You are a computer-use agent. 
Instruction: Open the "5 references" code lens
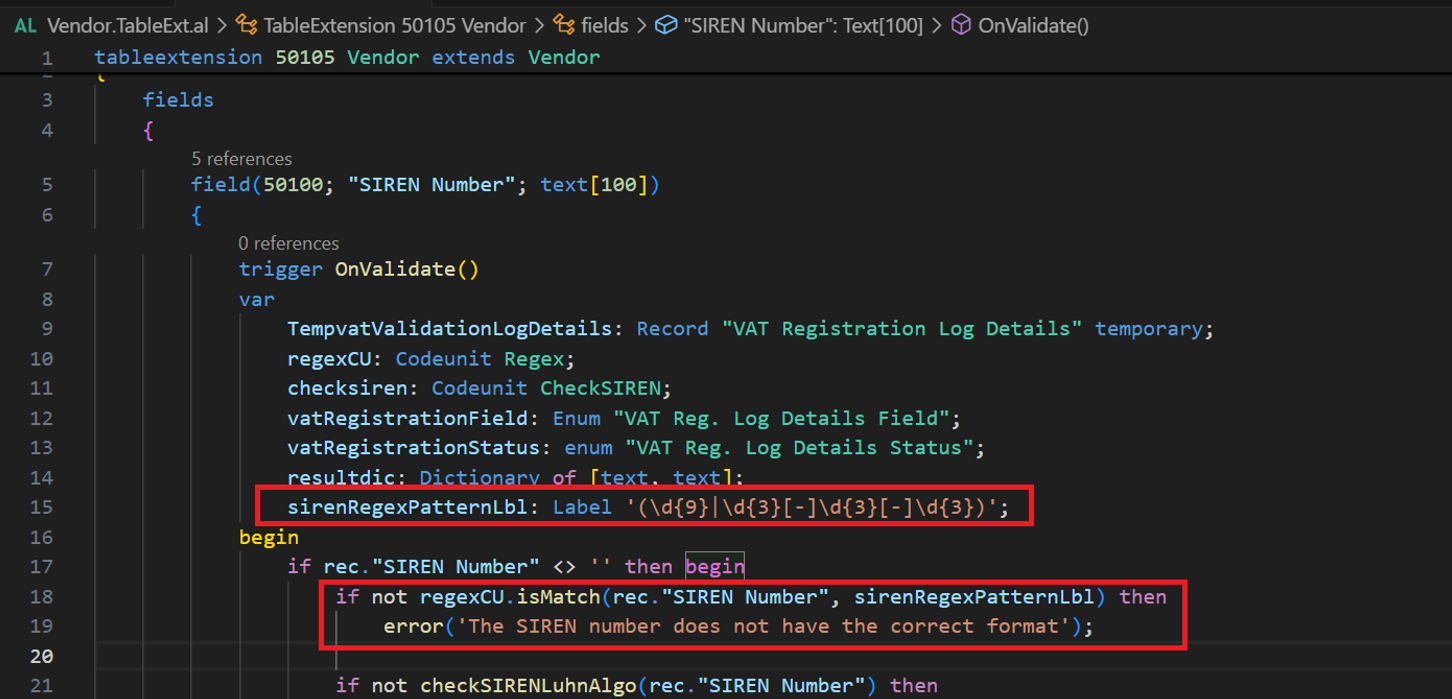tap(242, 159)
